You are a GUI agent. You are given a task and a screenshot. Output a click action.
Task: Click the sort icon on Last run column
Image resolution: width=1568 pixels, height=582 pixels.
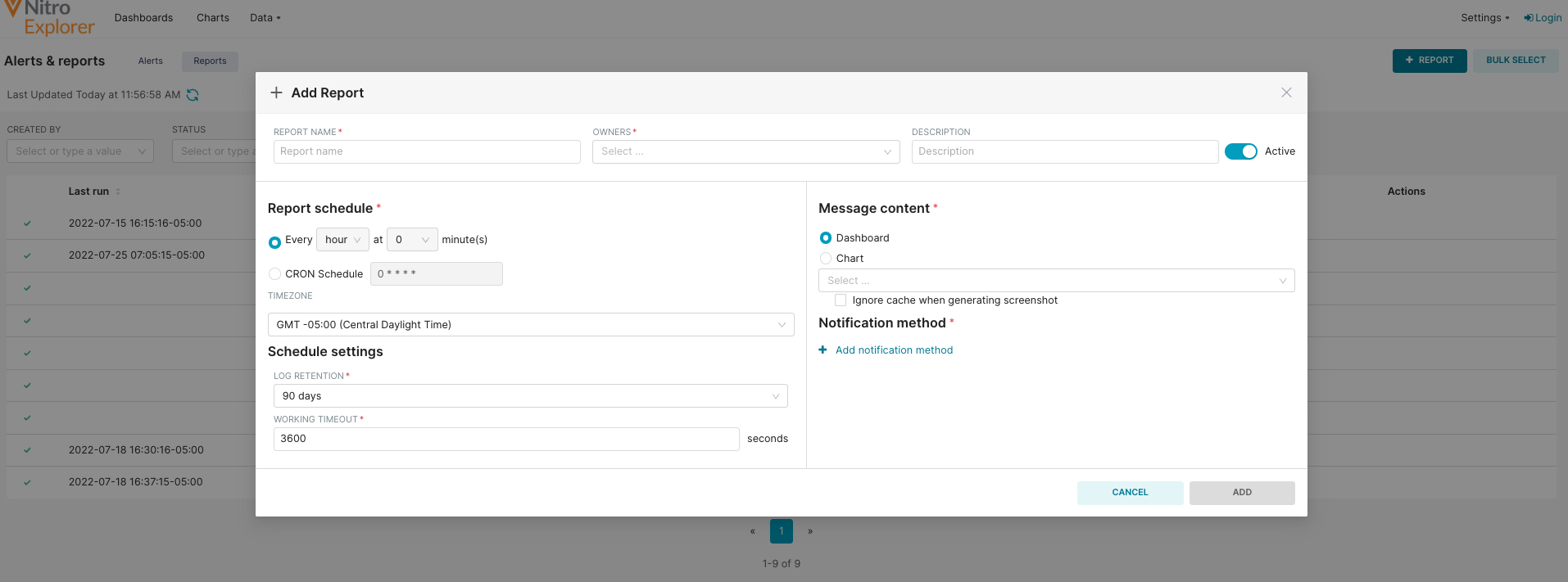tap(118, 192)
